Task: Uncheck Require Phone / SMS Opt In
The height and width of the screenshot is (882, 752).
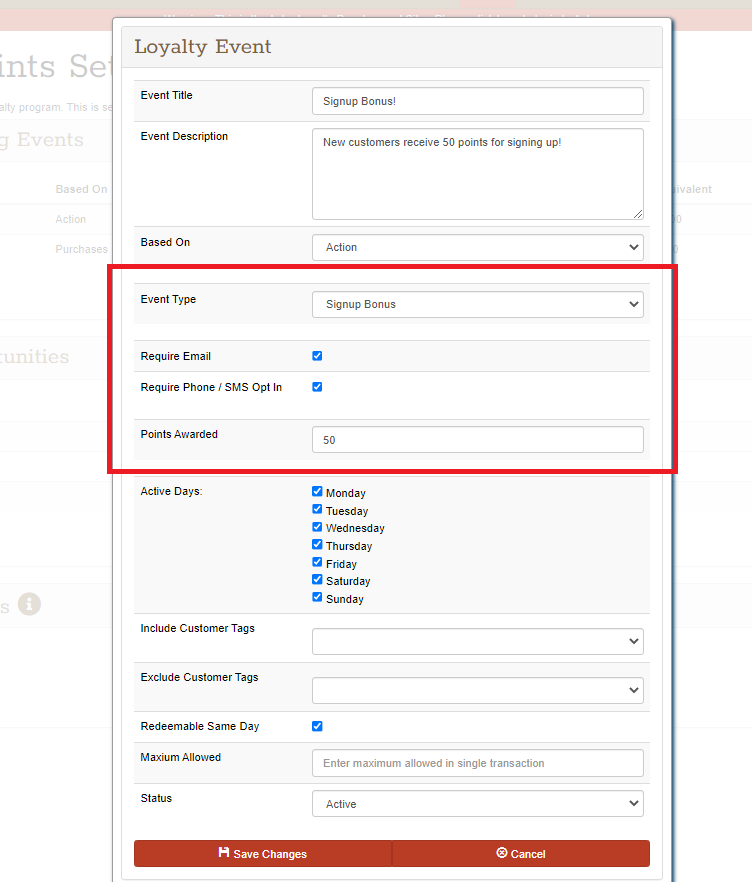Action: [317, 387]
